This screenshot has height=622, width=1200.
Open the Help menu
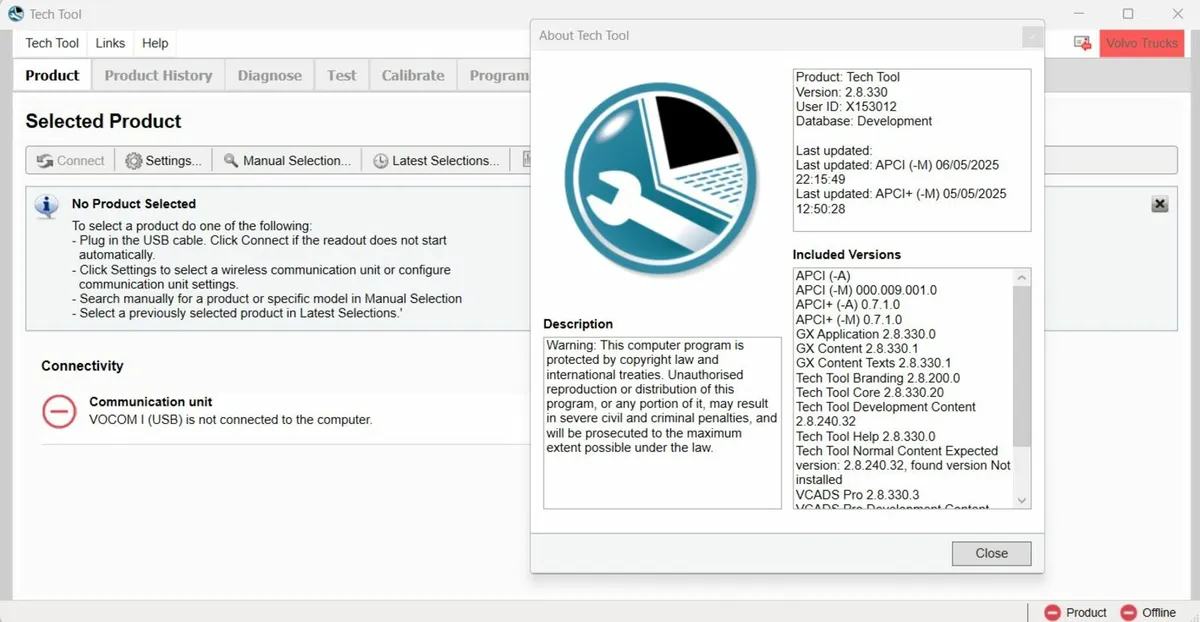(155, 43)
